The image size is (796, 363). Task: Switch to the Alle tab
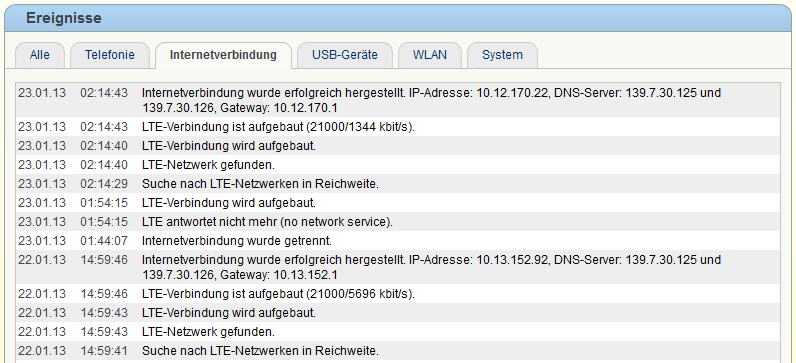pos(40,55)
